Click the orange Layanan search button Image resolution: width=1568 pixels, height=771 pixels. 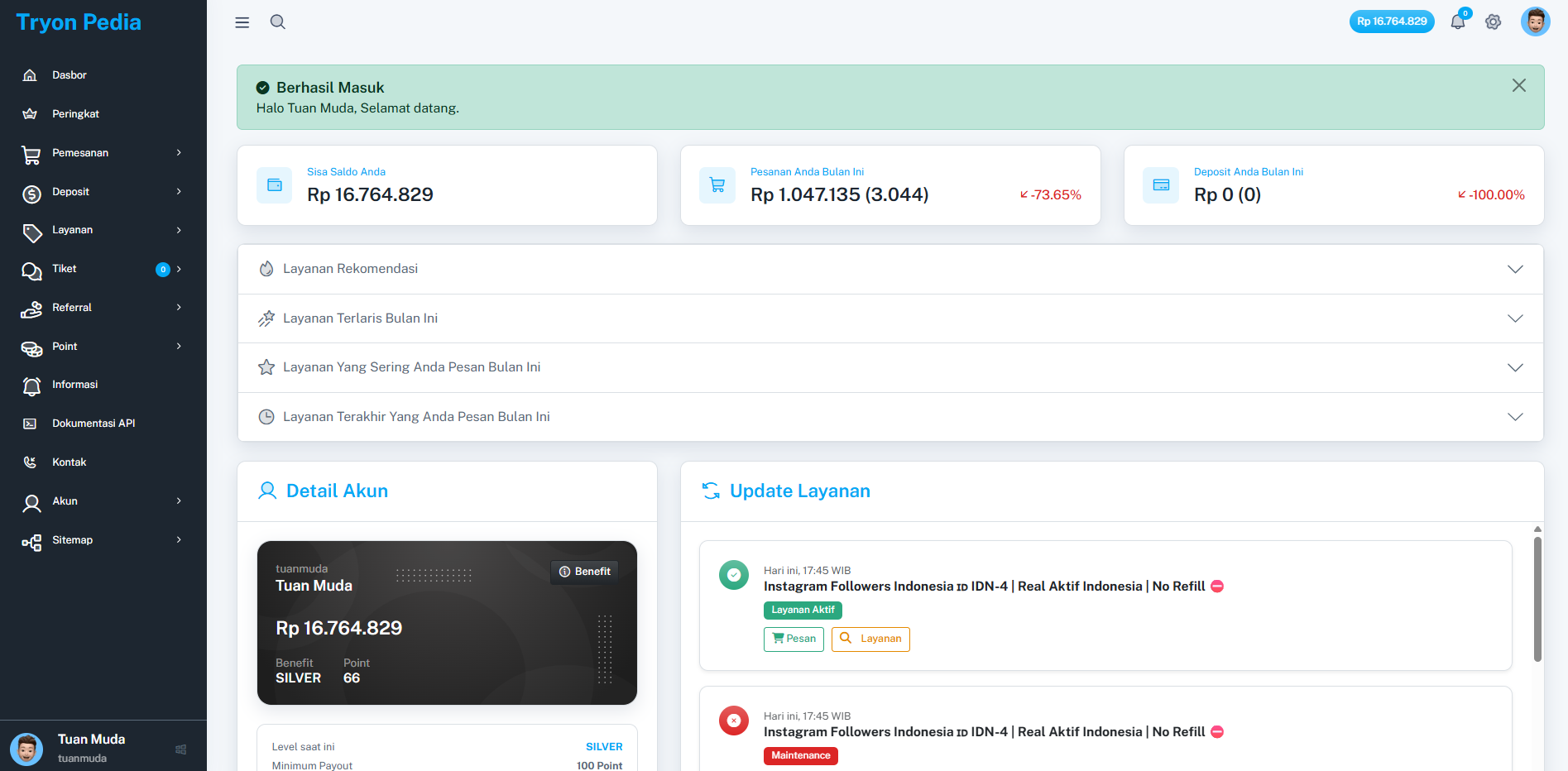pos(870,639)
